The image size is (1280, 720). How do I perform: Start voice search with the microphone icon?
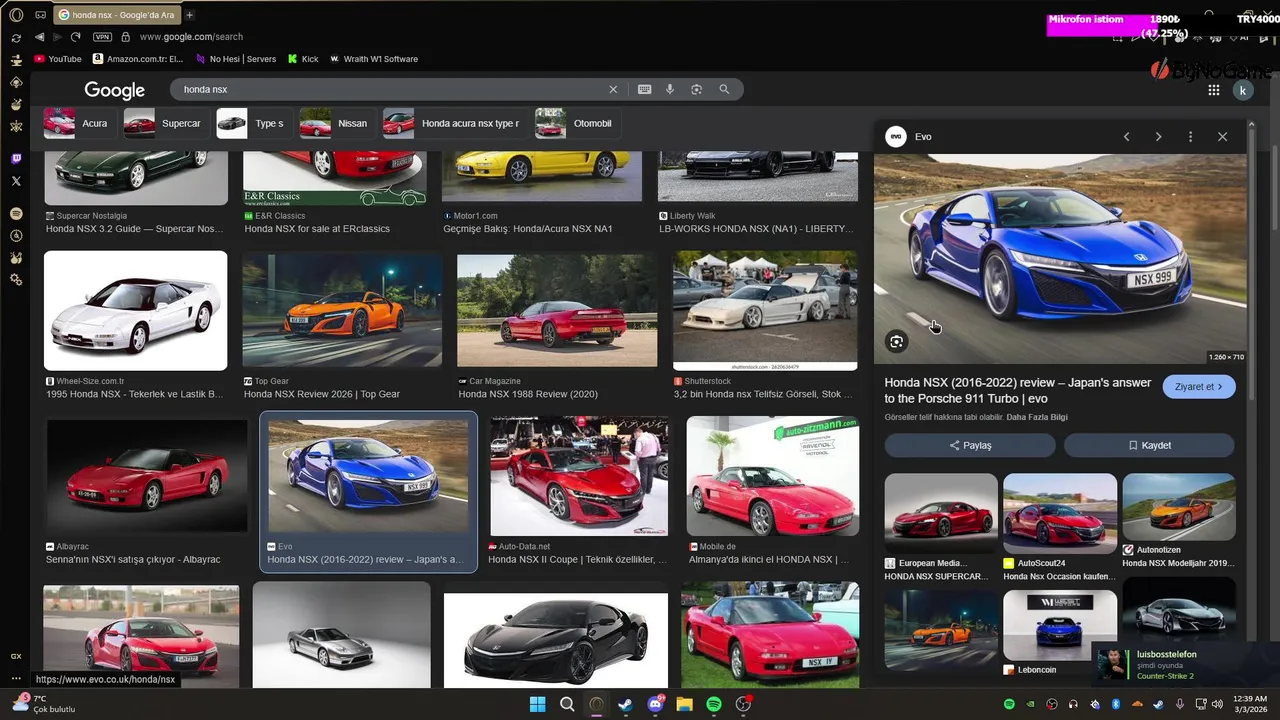pyautogui.click(x=670, y=89)
